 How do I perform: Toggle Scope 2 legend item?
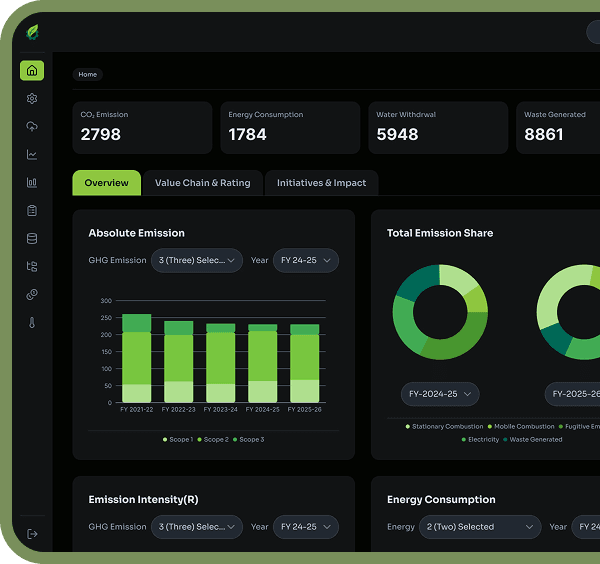point(213,439)
